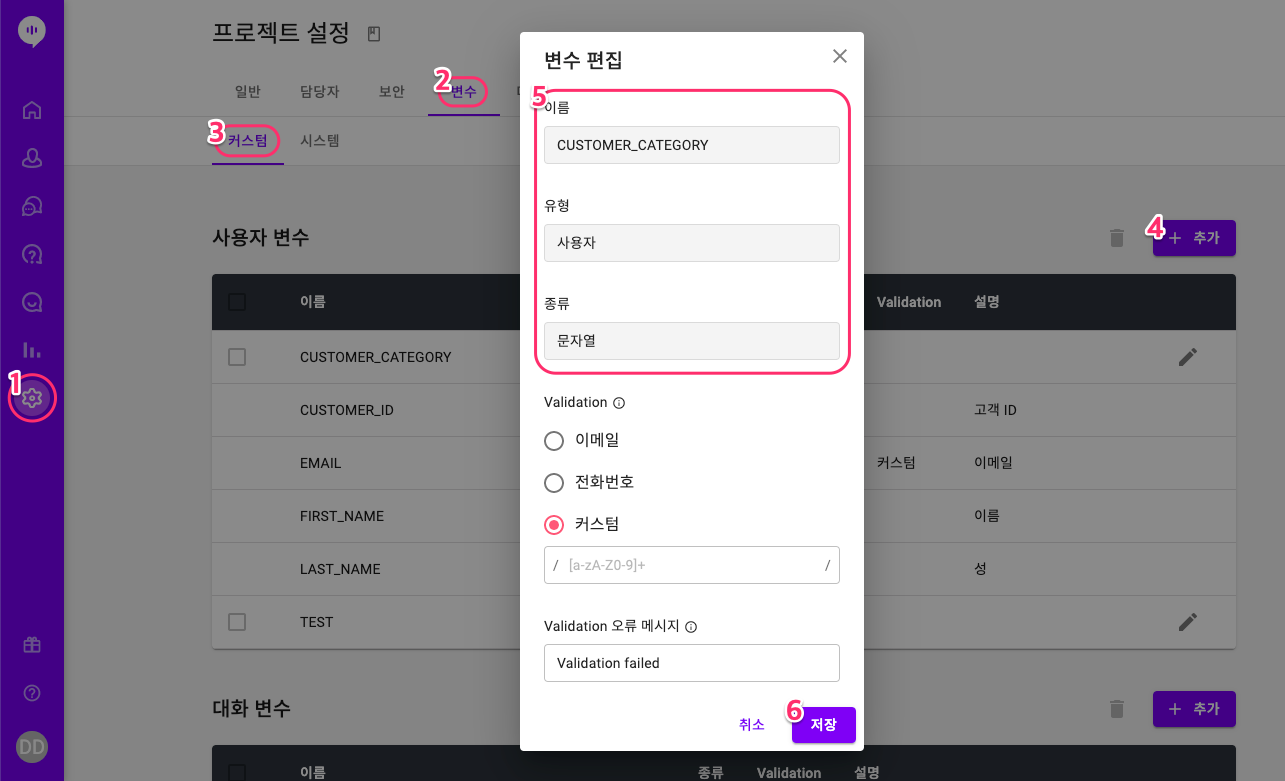
Task: Switch to the 시스템 sub-tab
Action: tap(320, 141)
